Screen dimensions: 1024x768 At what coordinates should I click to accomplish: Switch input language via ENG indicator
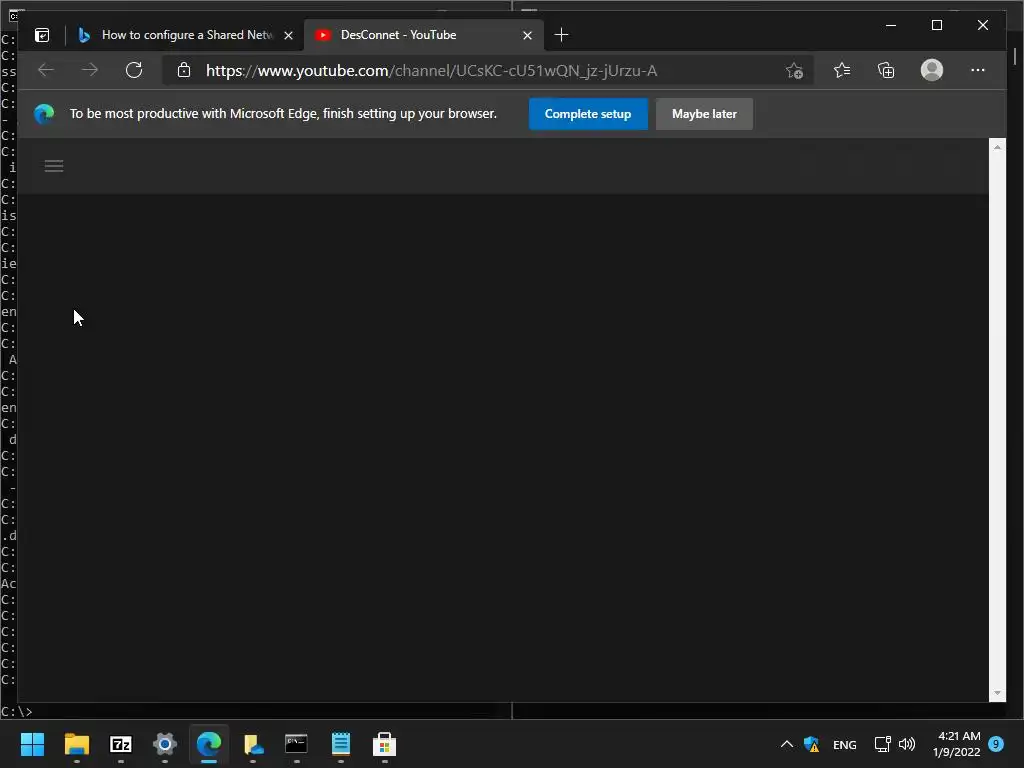[844, 744]
